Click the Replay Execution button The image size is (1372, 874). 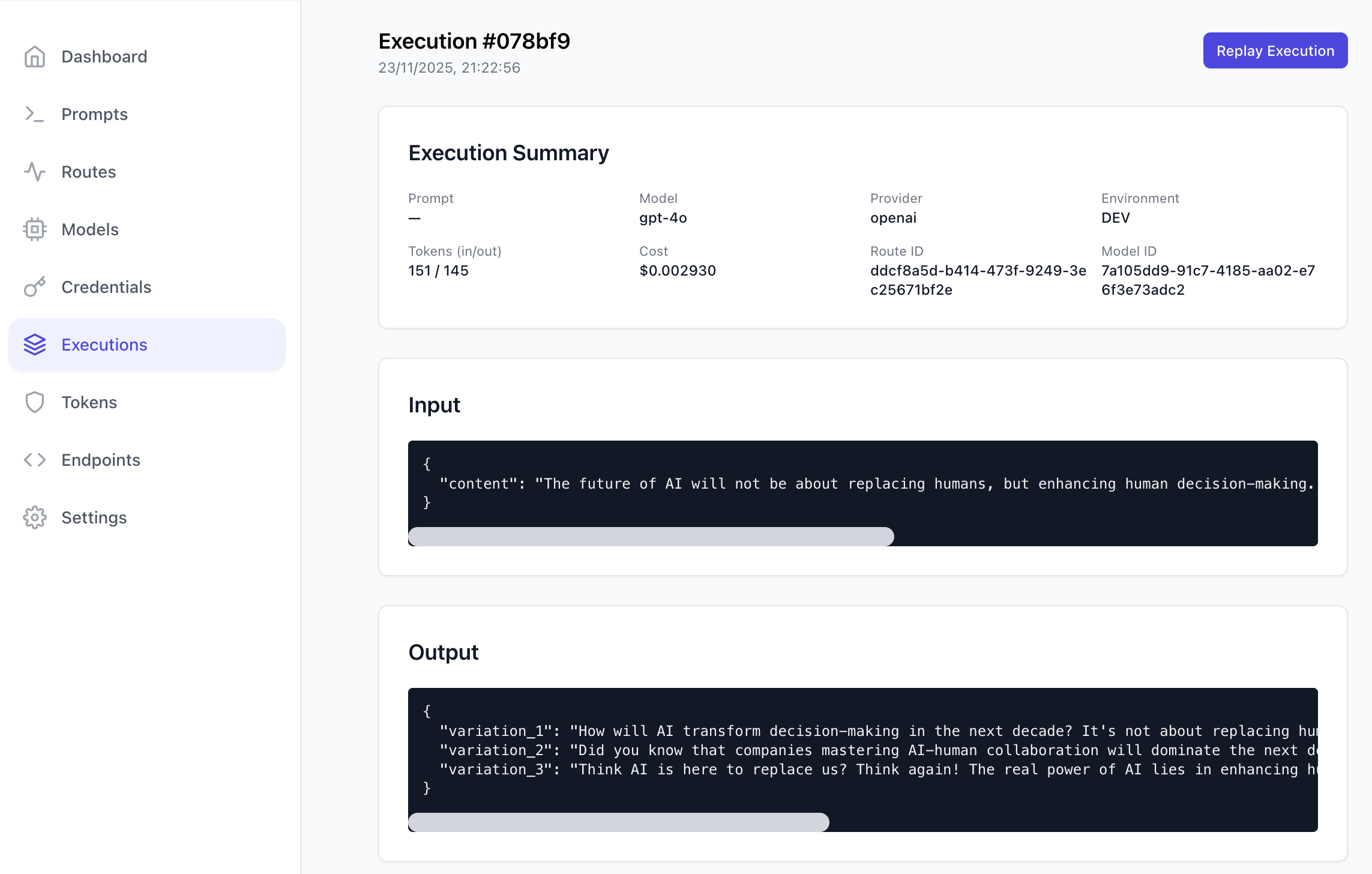pos(1275,50)
